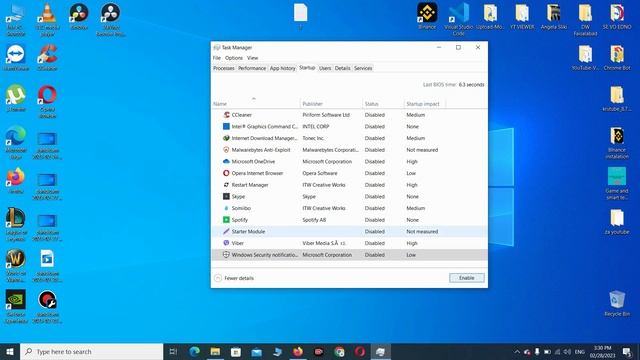Image resolution: width=640 pixels, height=360 pixels.
Task: Switch to the Users tab
Action: point(325,68)
